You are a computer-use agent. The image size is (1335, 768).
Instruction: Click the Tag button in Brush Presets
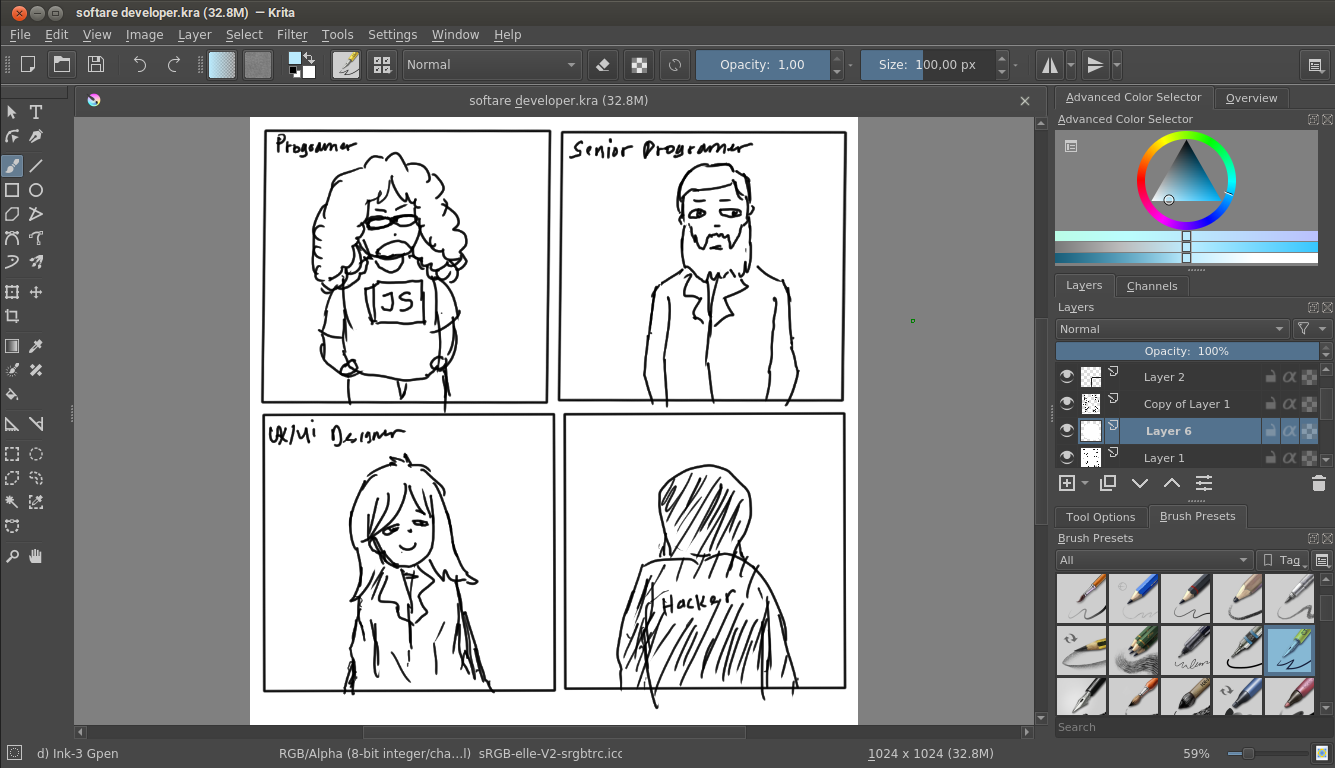[x=1281, y=560]
